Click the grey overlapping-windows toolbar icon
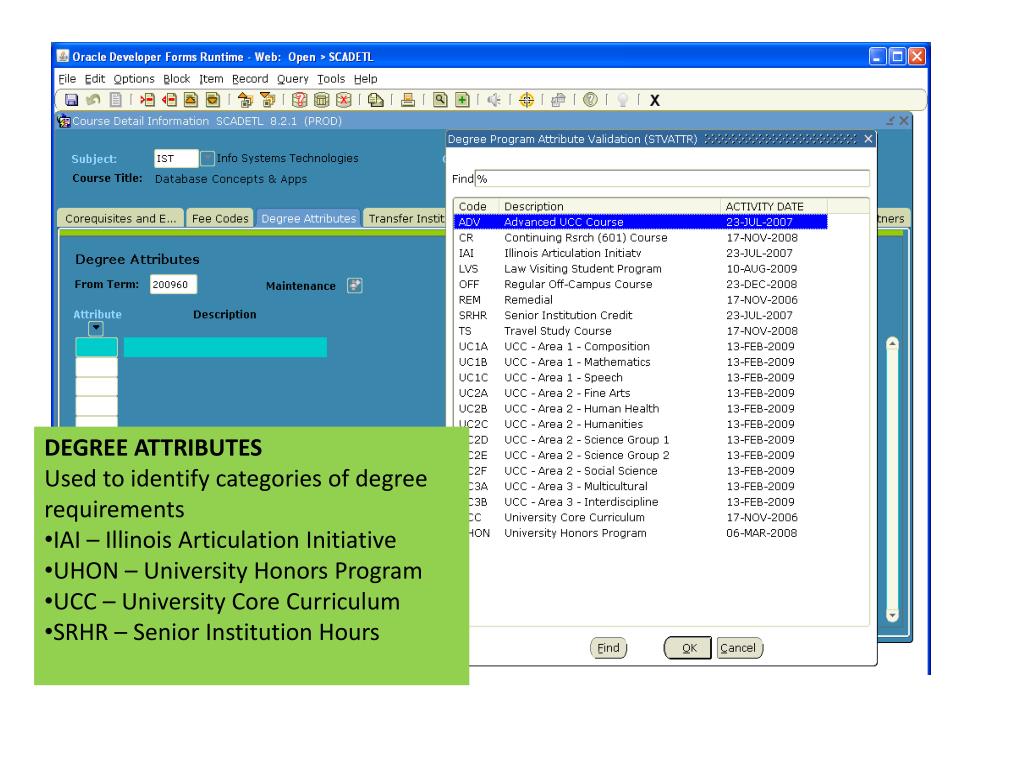 (558, 100)
